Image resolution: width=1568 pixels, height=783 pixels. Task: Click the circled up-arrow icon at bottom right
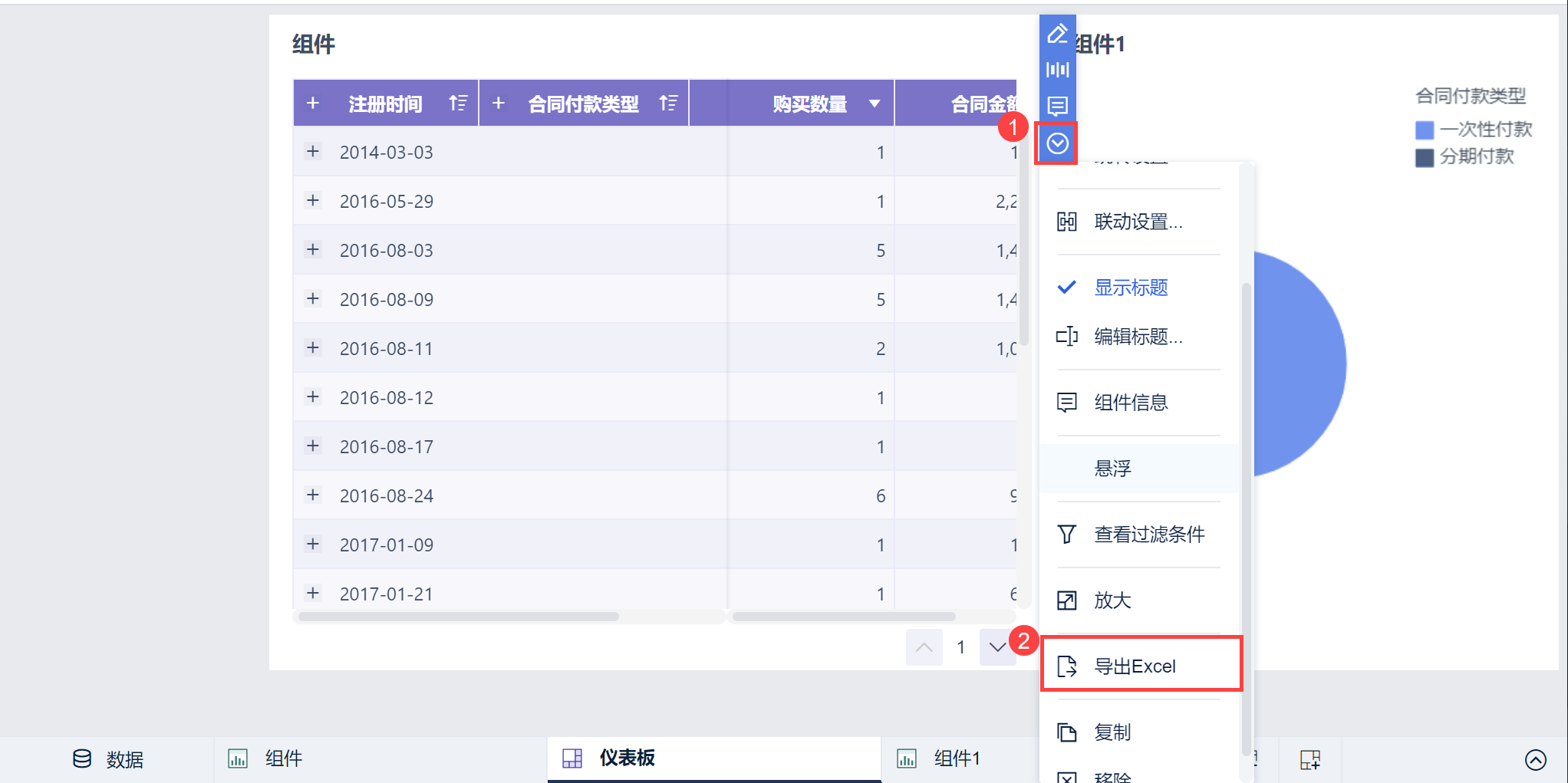[x=1536, y=759]
